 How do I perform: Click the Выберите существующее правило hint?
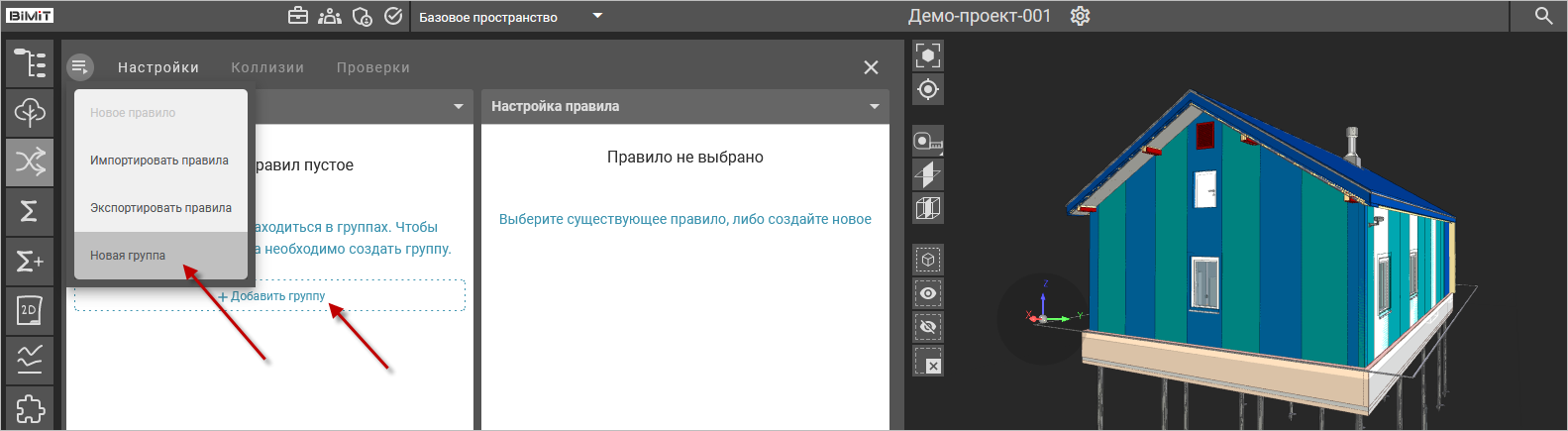tap(685, 219)
